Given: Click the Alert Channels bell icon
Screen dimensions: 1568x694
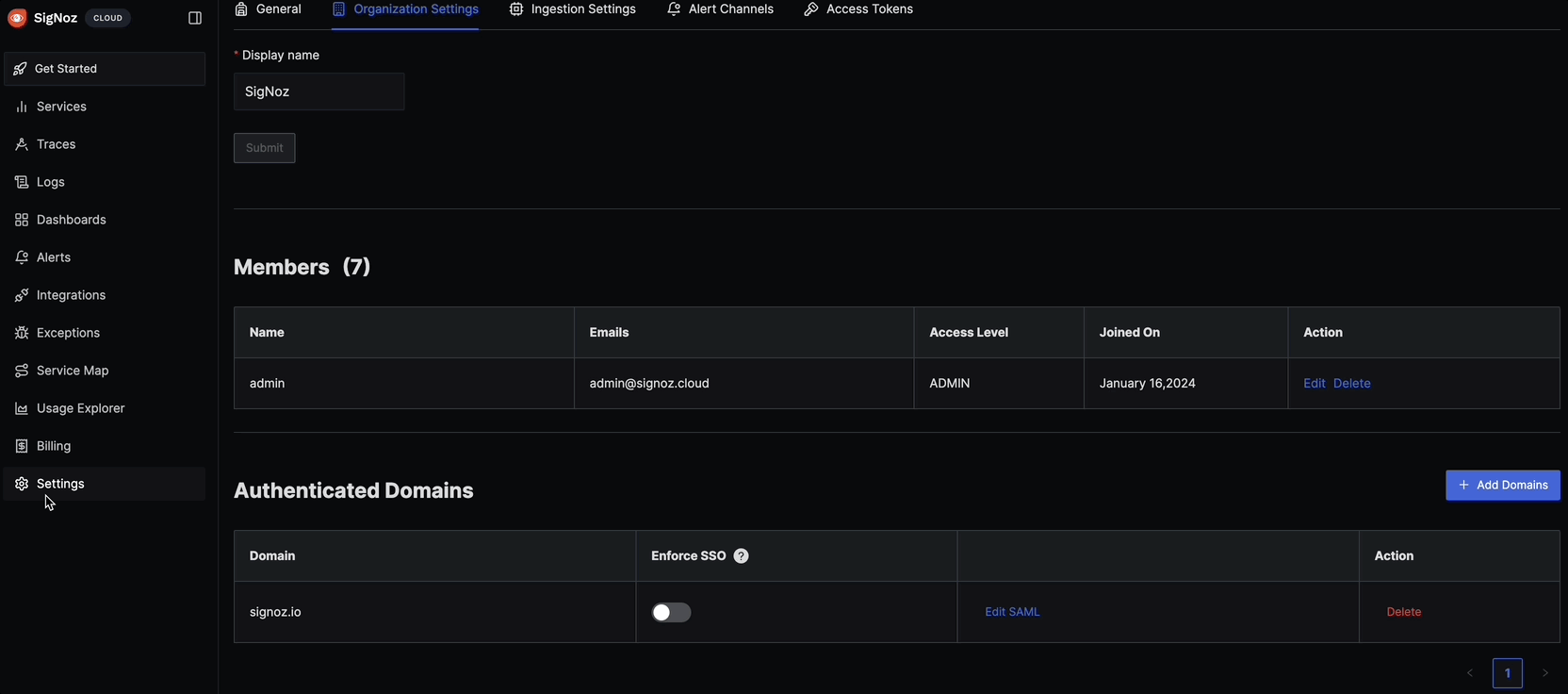Looking at the screenshot, I should click(x=674, y=9).
